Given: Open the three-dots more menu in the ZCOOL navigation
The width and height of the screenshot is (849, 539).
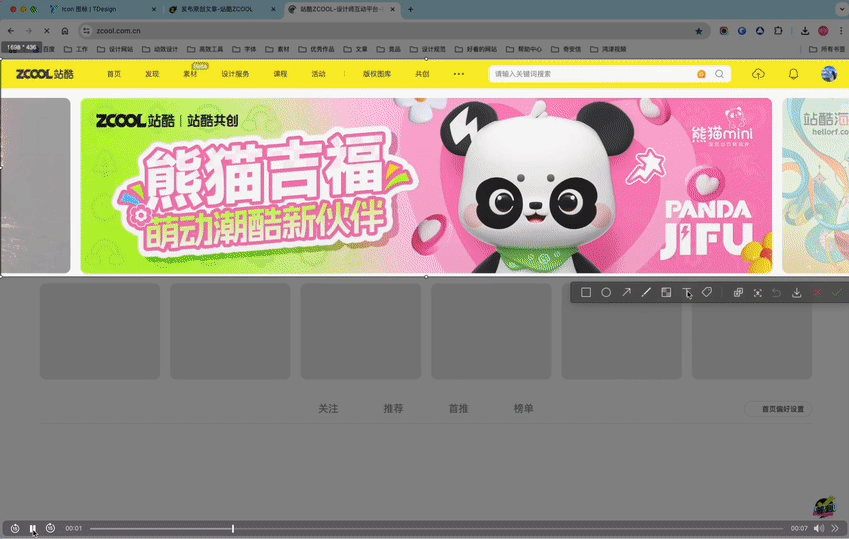Looking at the screenshot, I should pyautogui.click(x=459, y=74).
